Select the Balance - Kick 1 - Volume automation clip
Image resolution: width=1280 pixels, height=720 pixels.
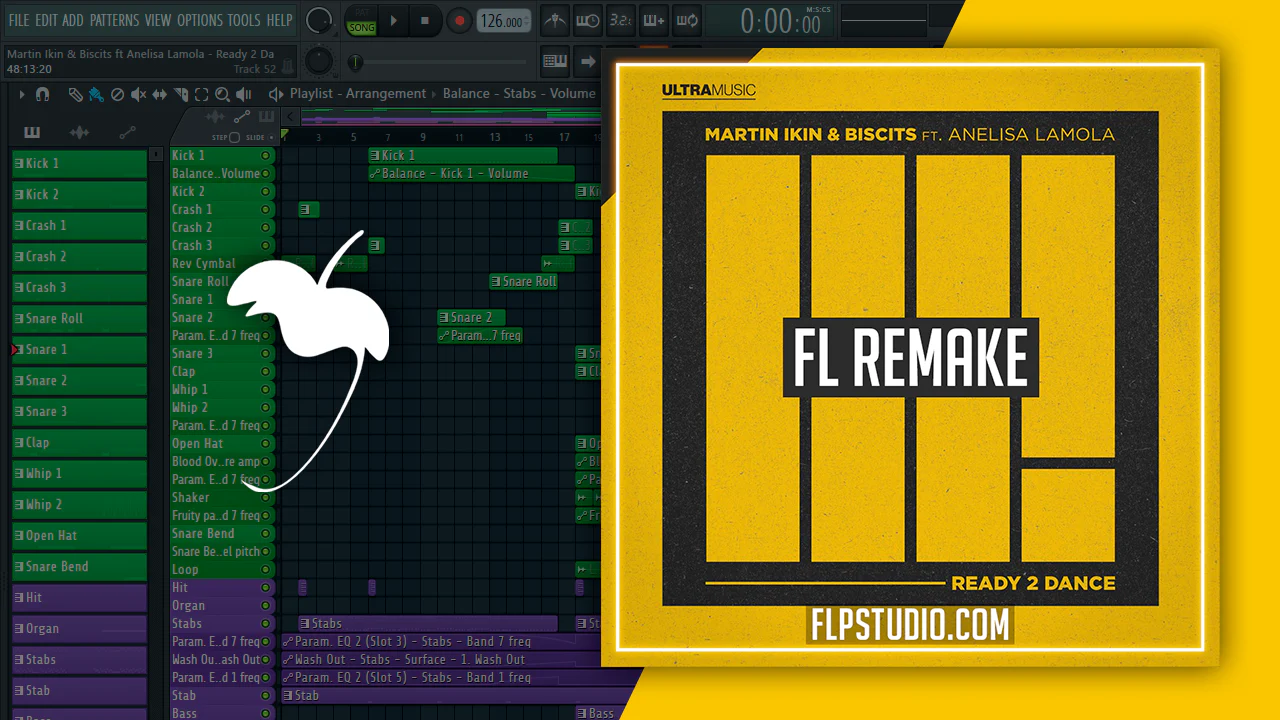click(x=471, y=173)
